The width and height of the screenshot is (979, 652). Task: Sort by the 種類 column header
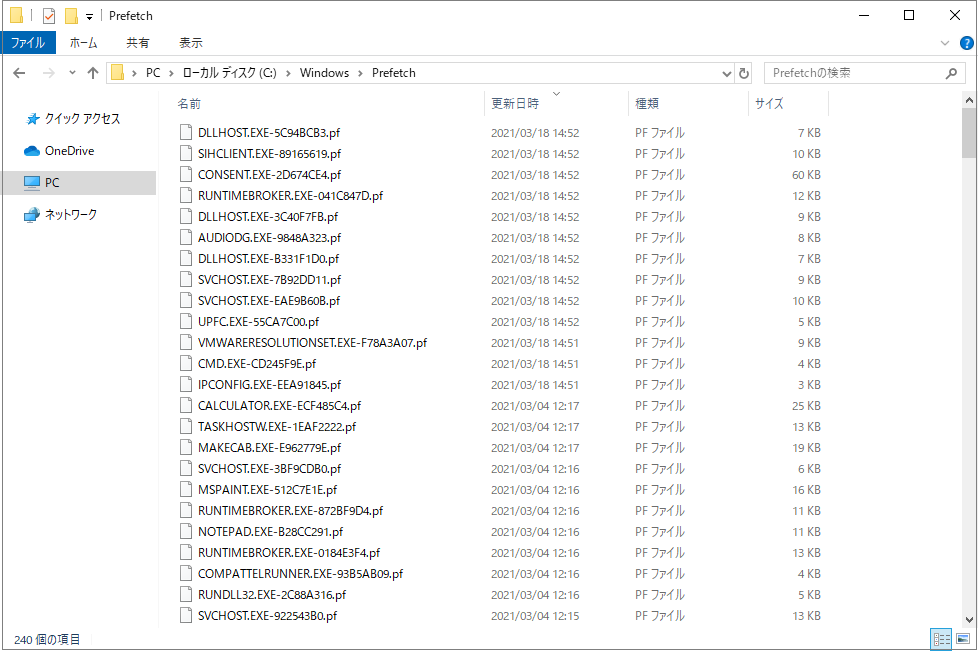pyautogui.click(x=647, y=104)
